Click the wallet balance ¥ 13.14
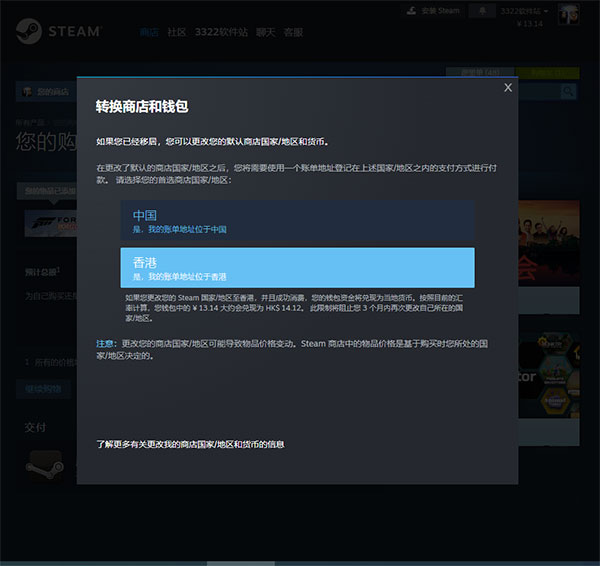The height and width of the screenshot is (566, 600). pyautogui.click(x=530, y=24)
